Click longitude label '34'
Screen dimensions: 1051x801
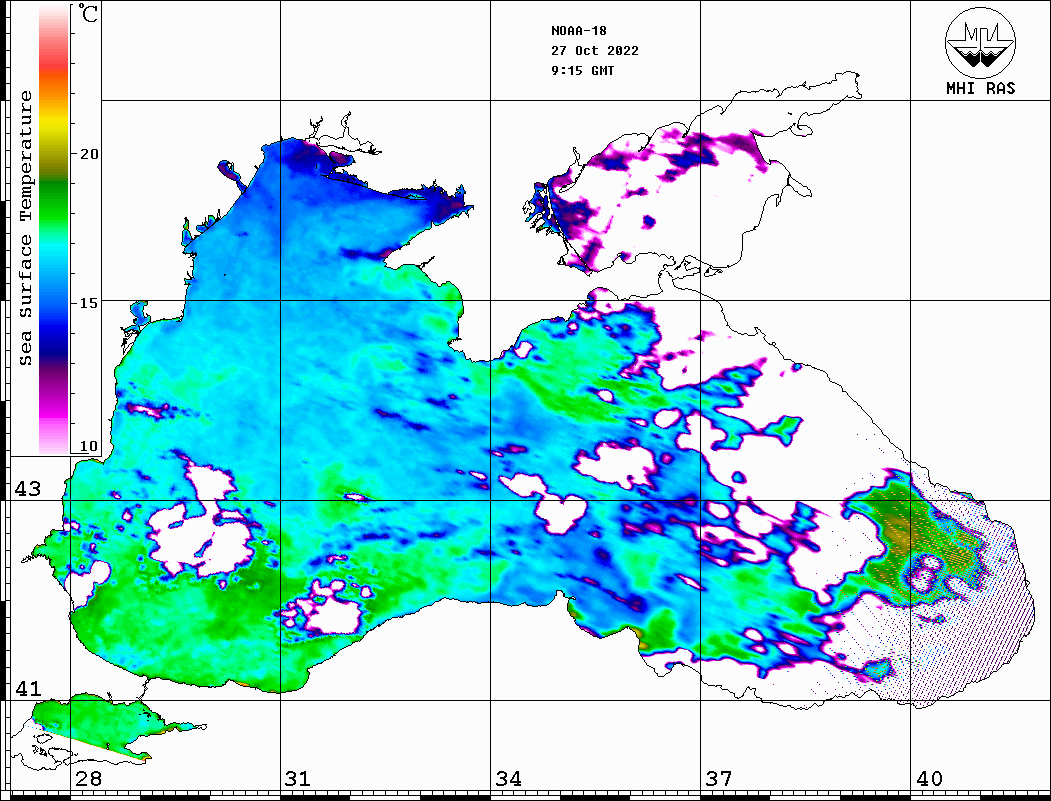tap(508, 778)
